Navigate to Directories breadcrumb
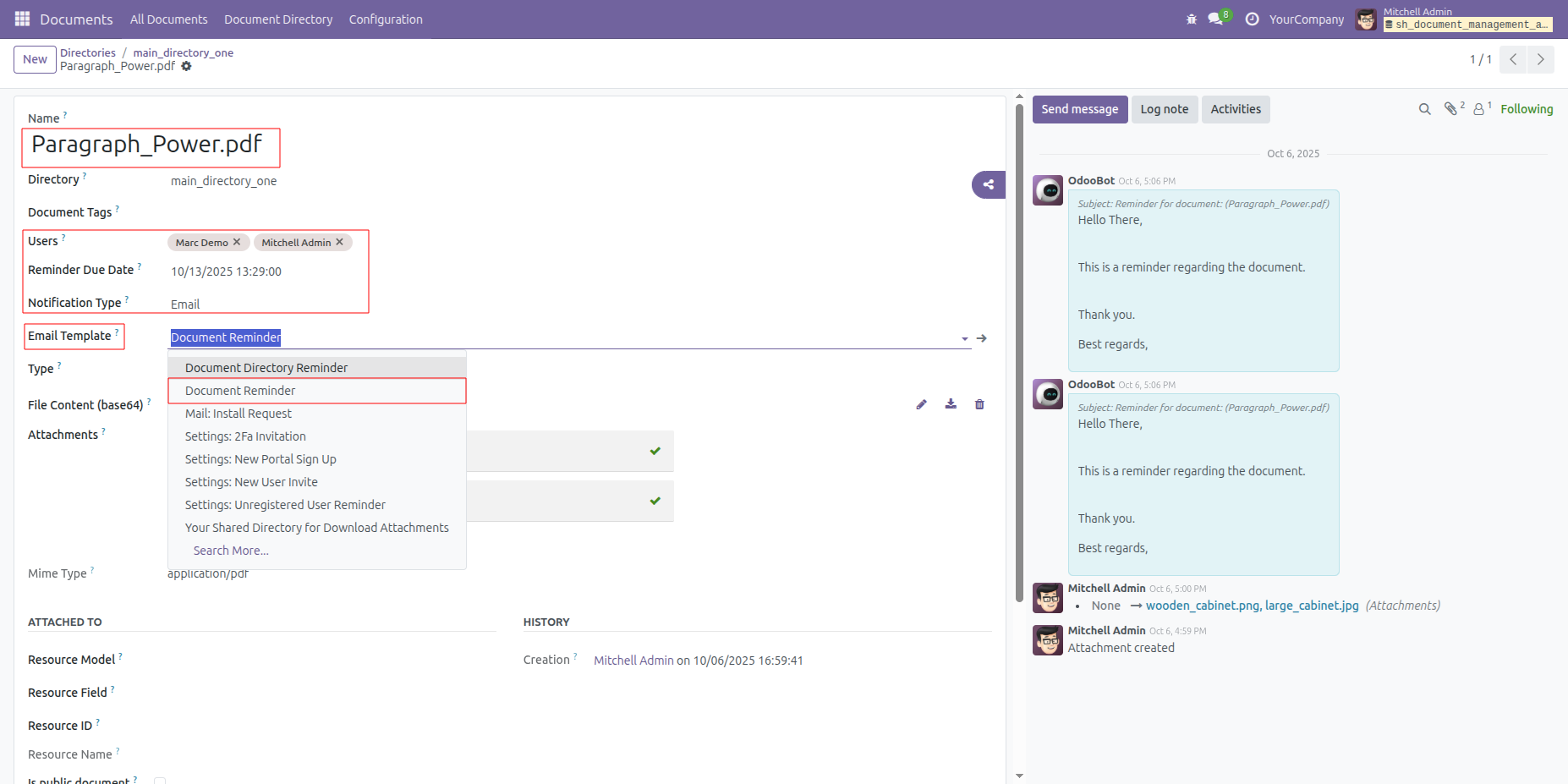The width and height of the screenshot is (1568, 784). 88,52
